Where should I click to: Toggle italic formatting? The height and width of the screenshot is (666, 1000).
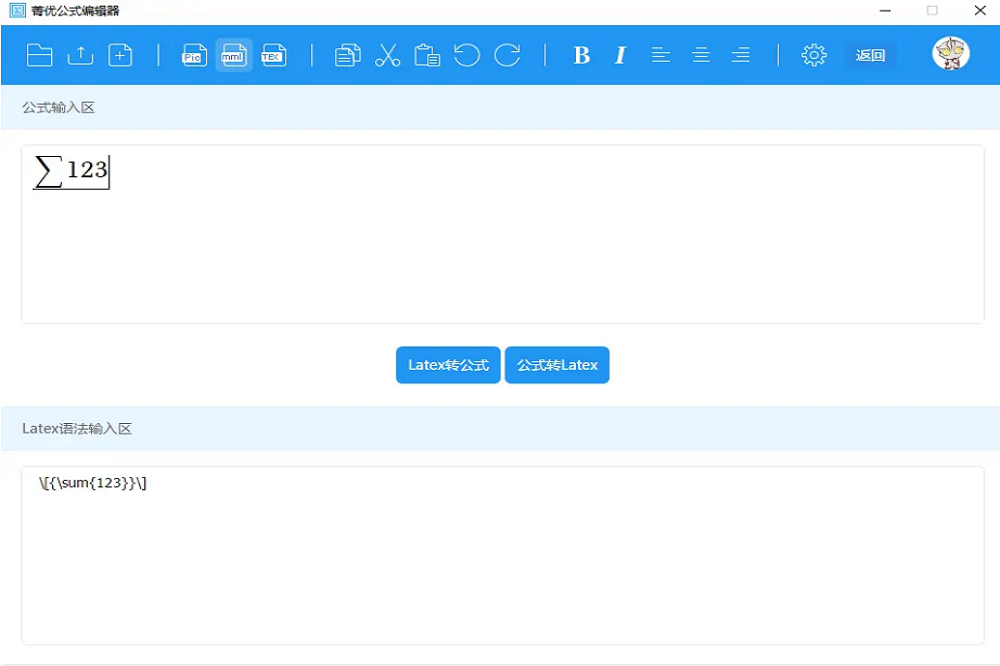coord(620,55)
